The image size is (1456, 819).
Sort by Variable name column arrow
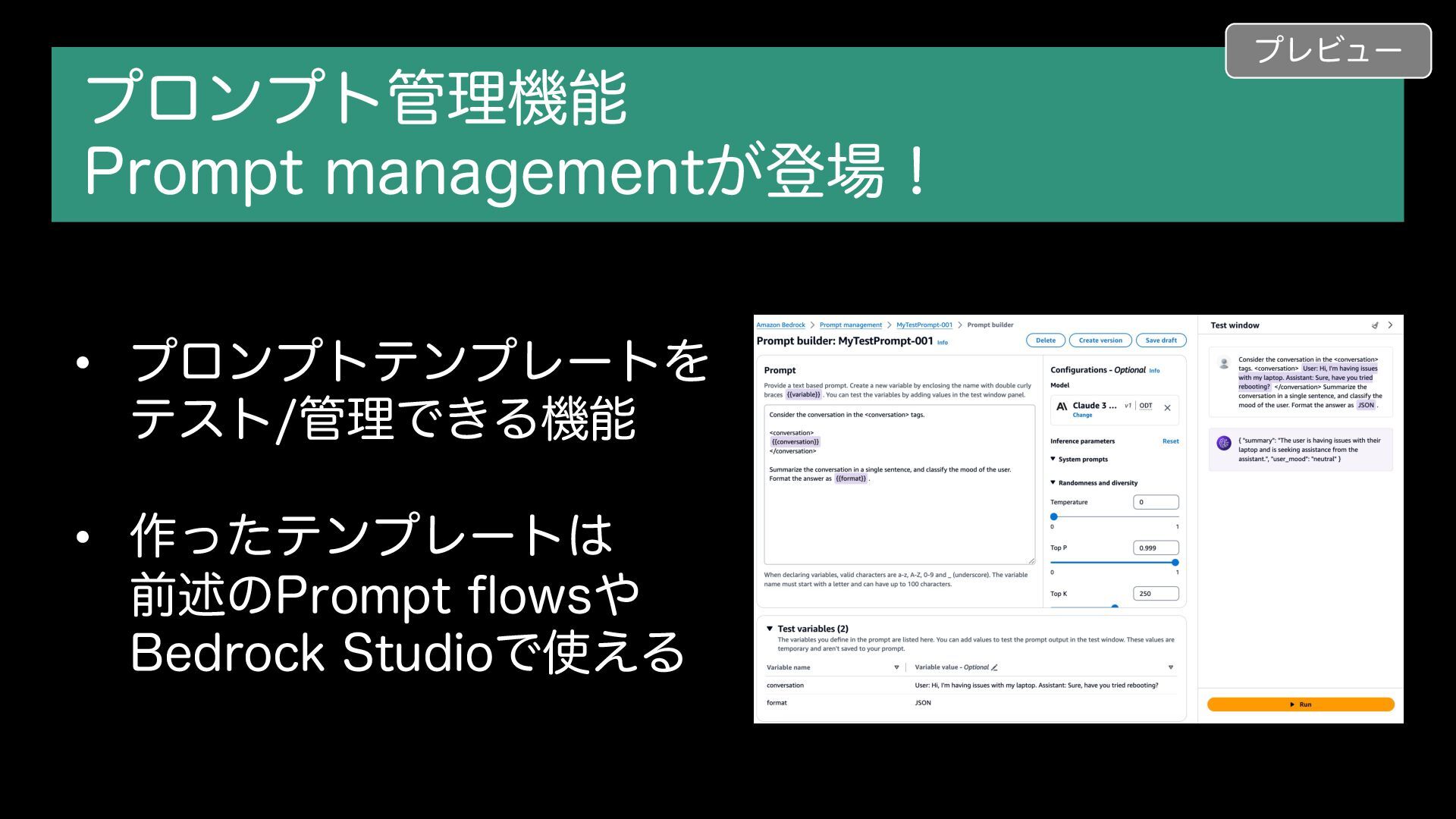pos(896,667)
